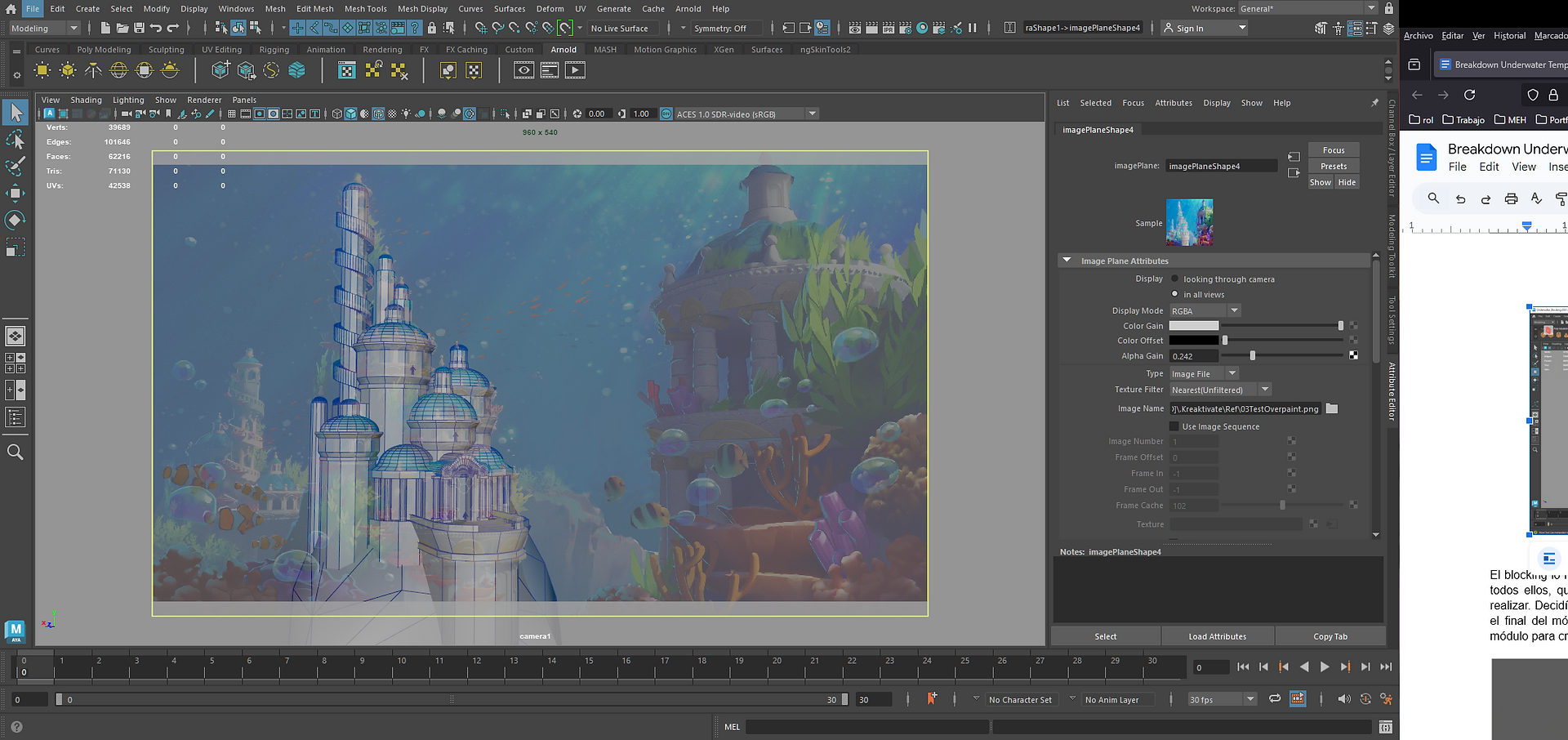Viewport: 1568px width, 740px height.
Task: Choose the Paint Selection tool
Action: click(x=16, y=167)
